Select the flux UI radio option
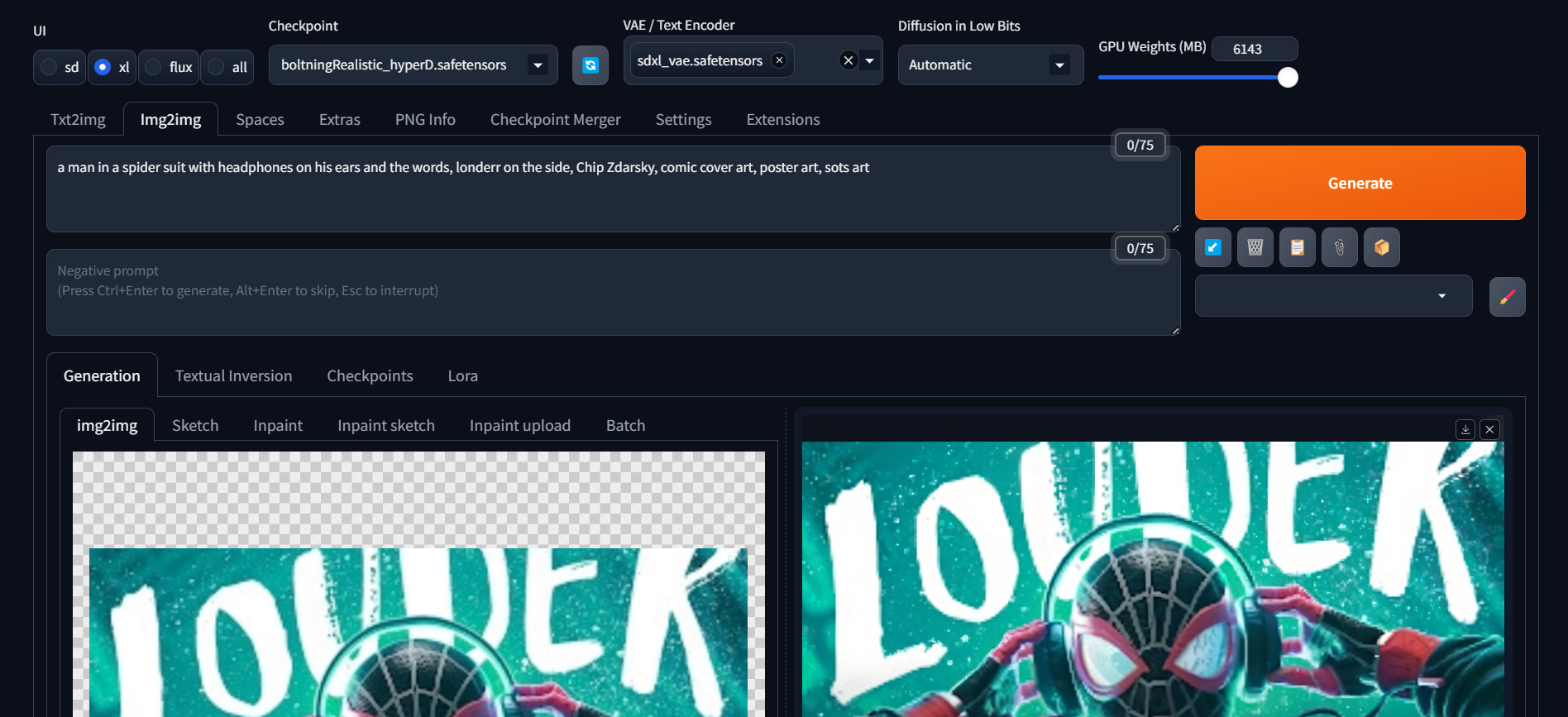The width and height of the screenshot is (1568, 717). pos(154,67)
